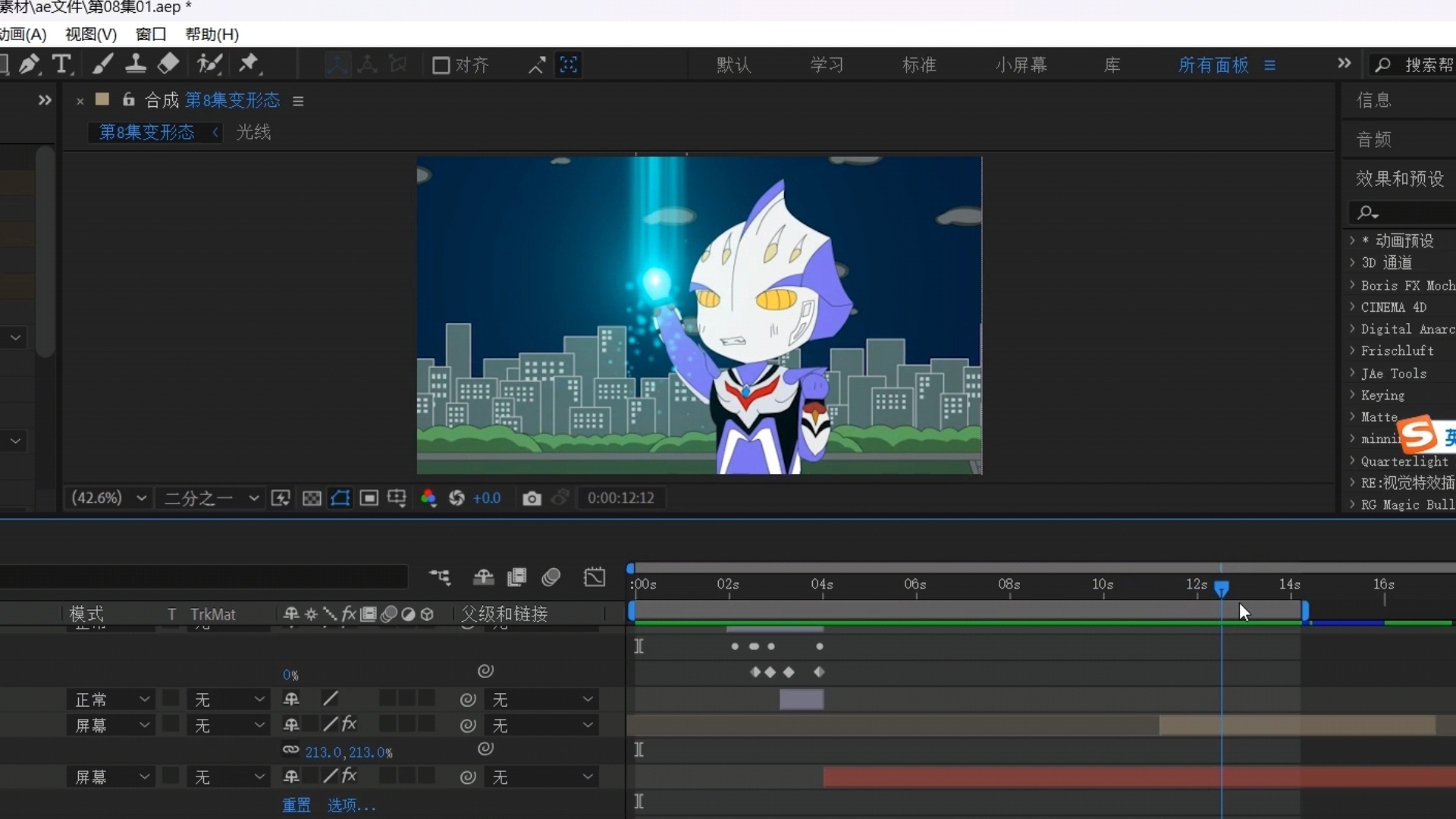Switch to the 标准 workspace
The height and width of the screenshot is (819, 1456).
pyautogui.click(x=919, y=65)
